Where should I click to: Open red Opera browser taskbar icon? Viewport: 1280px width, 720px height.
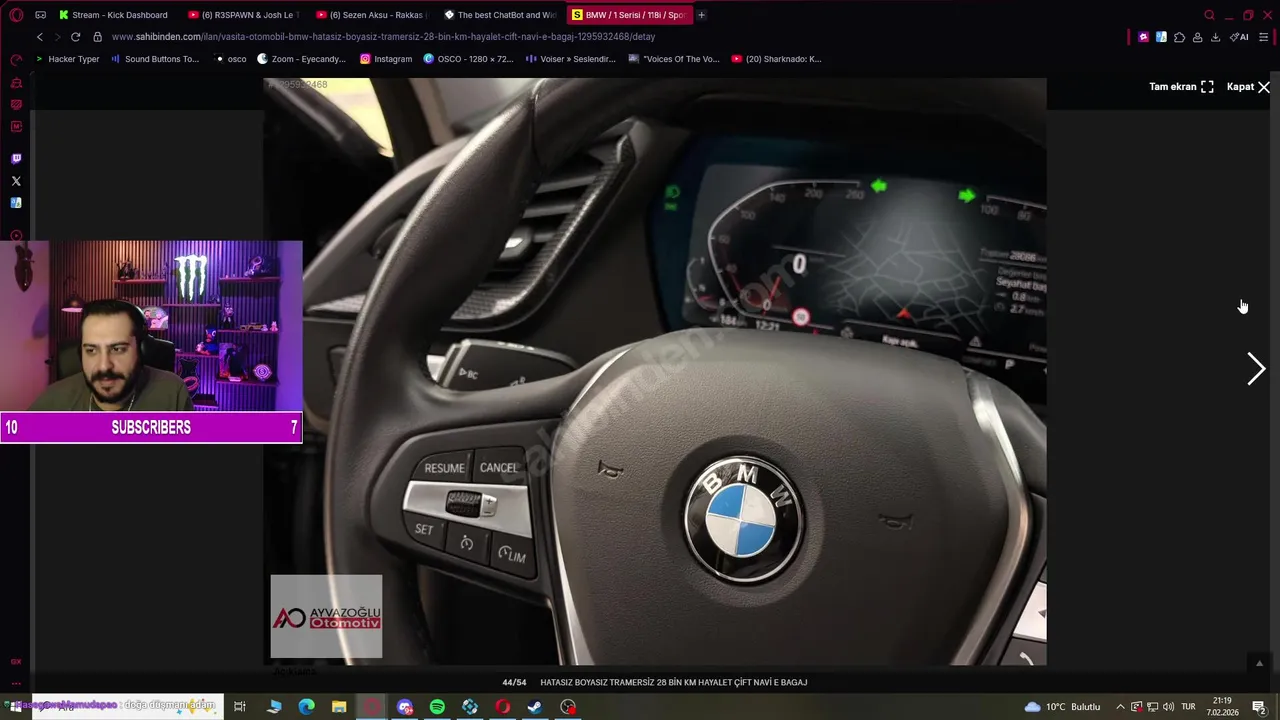tap(502, 707)
